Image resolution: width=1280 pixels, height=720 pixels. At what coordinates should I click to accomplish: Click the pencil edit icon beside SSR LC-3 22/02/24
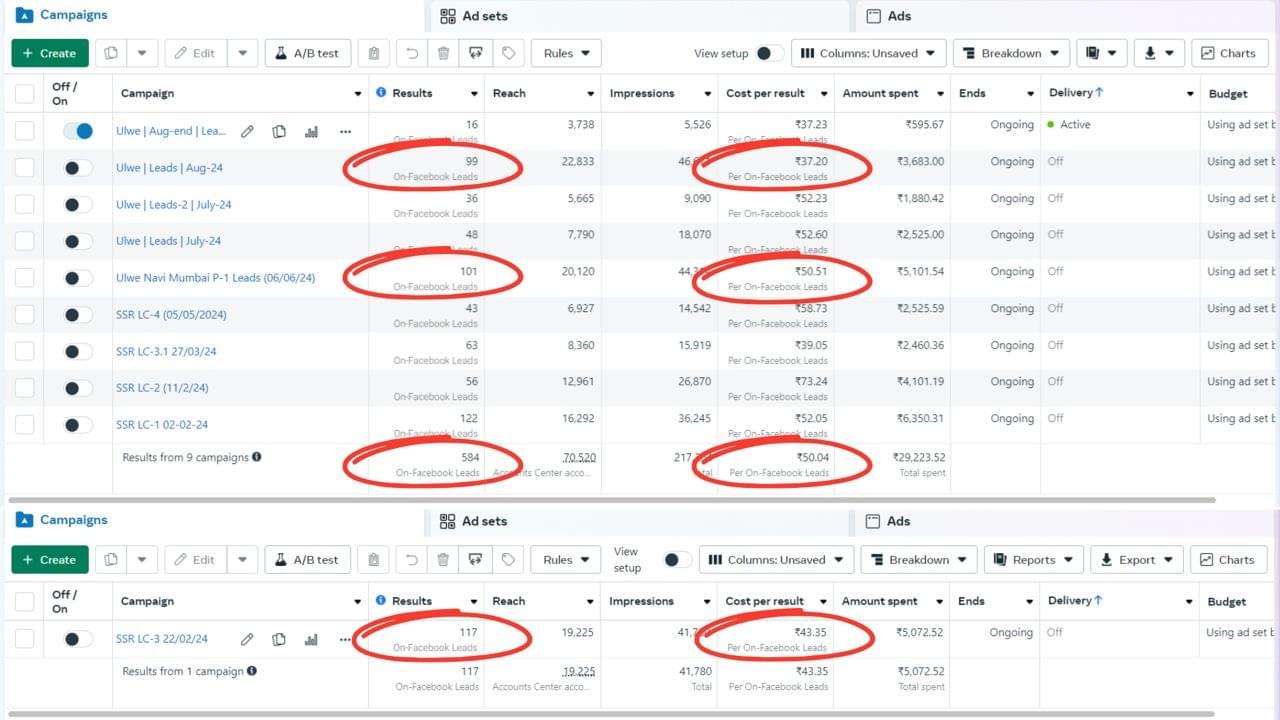[247, 639]
